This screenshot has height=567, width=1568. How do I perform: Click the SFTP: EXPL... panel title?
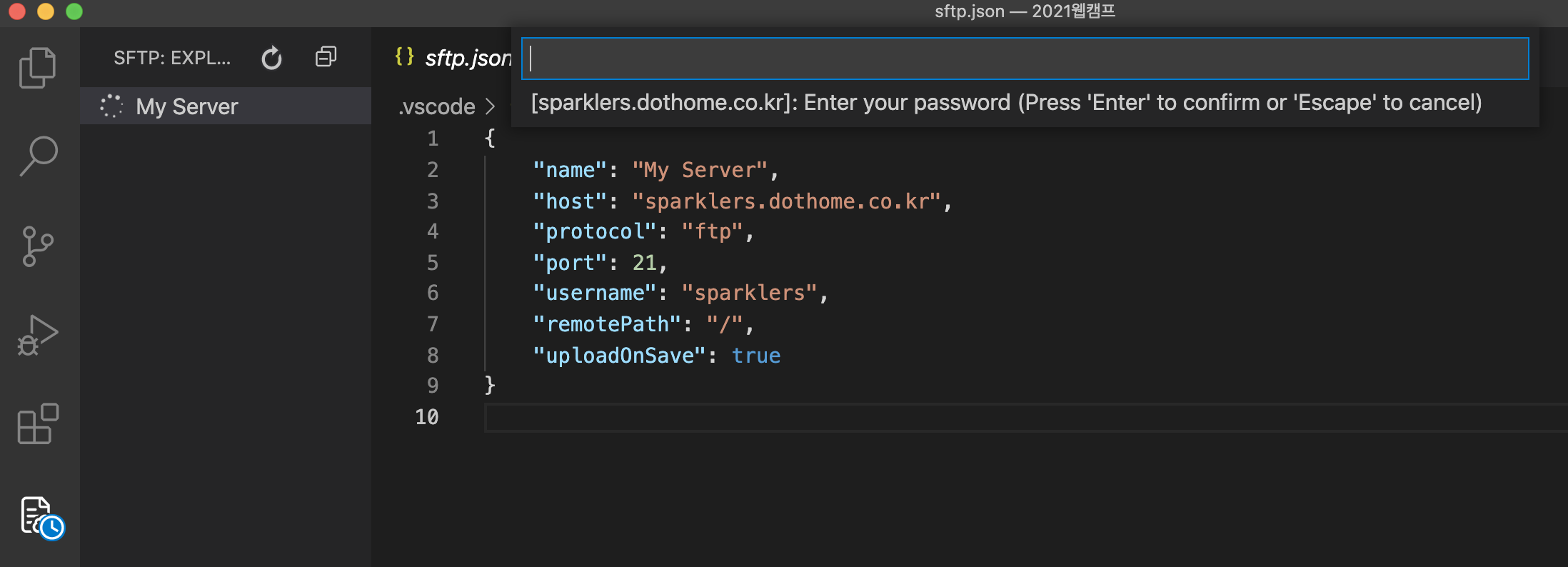pos(172,58)
